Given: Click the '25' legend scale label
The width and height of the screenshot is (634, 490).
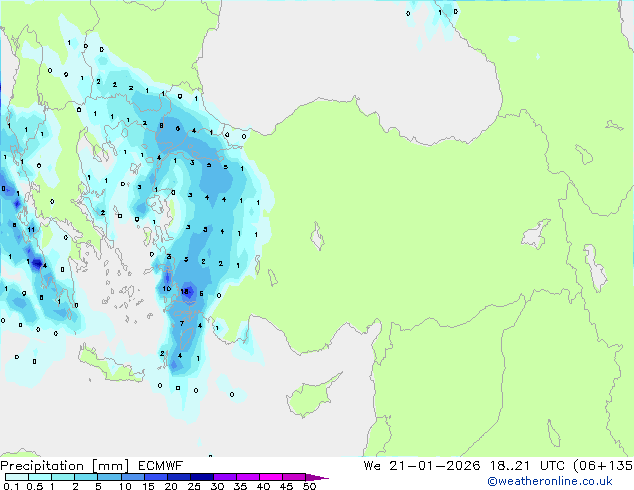Looking at the screenshot, I should point(194,486).
